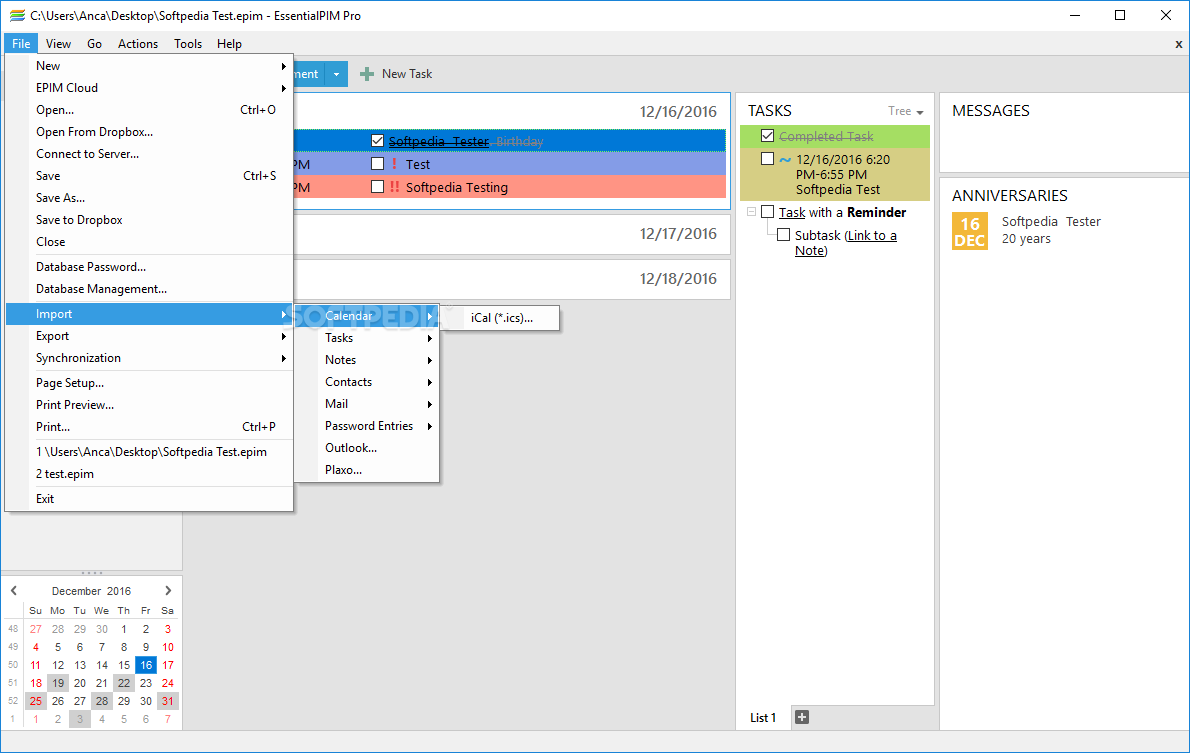Click Page Setup... menu item
1190x753 pixels.
click(150, 383)
